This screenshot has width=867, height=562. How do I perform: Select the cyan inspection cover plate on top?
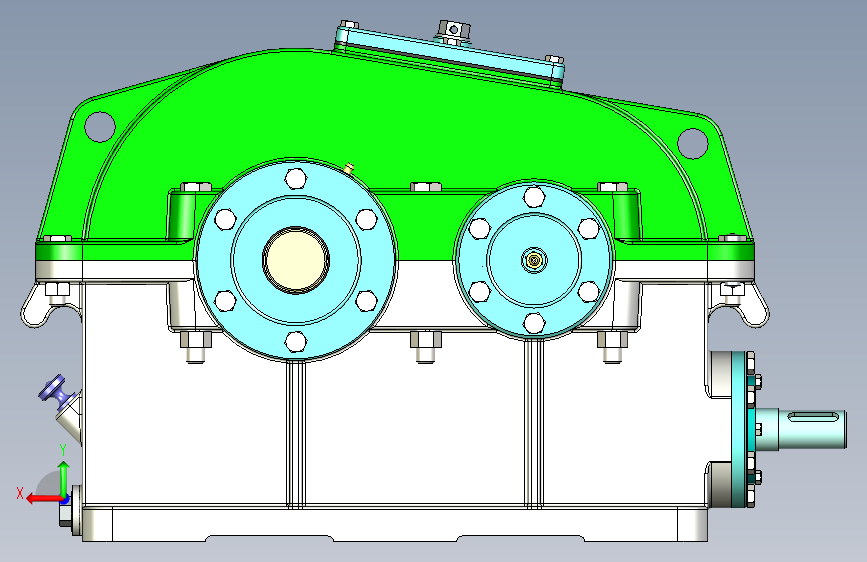449,54
